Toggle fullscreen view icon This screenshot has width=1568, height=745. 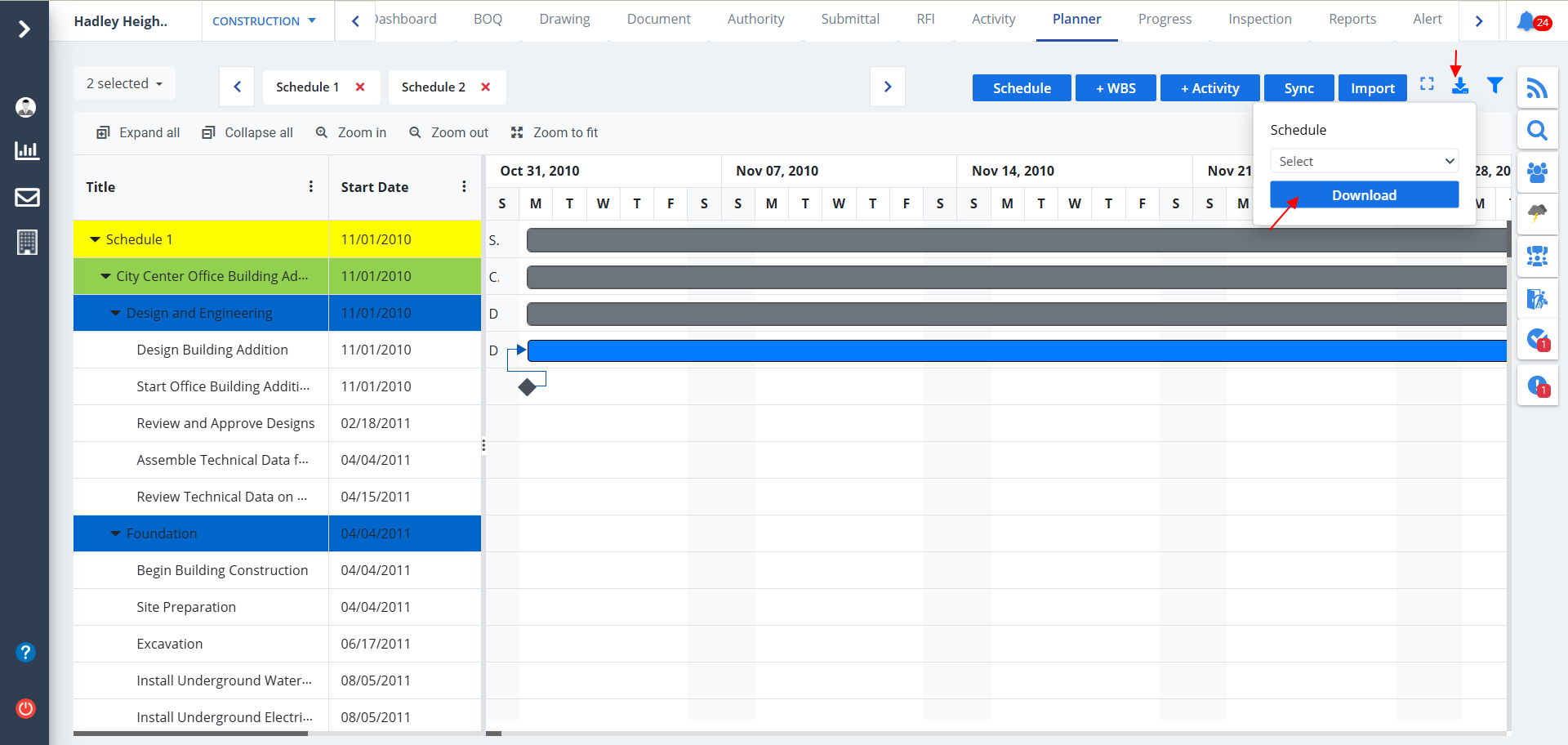point(1427,84)
